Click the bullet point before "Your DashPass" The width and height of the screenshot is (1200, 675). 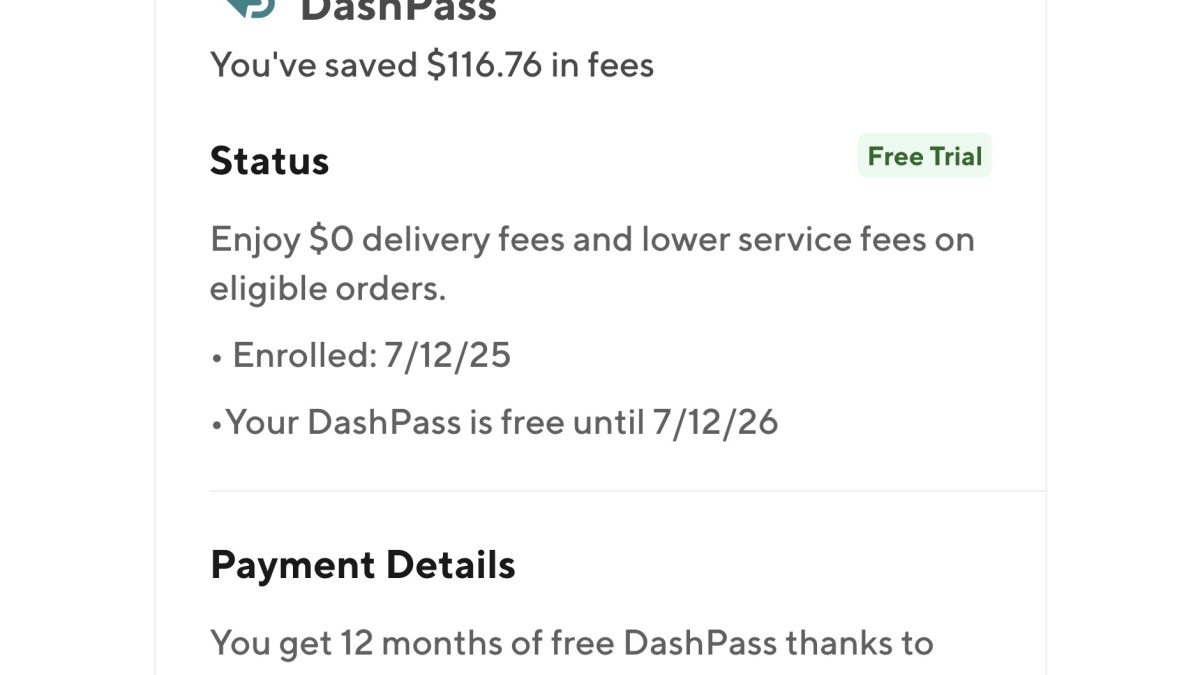click(216, 424)
